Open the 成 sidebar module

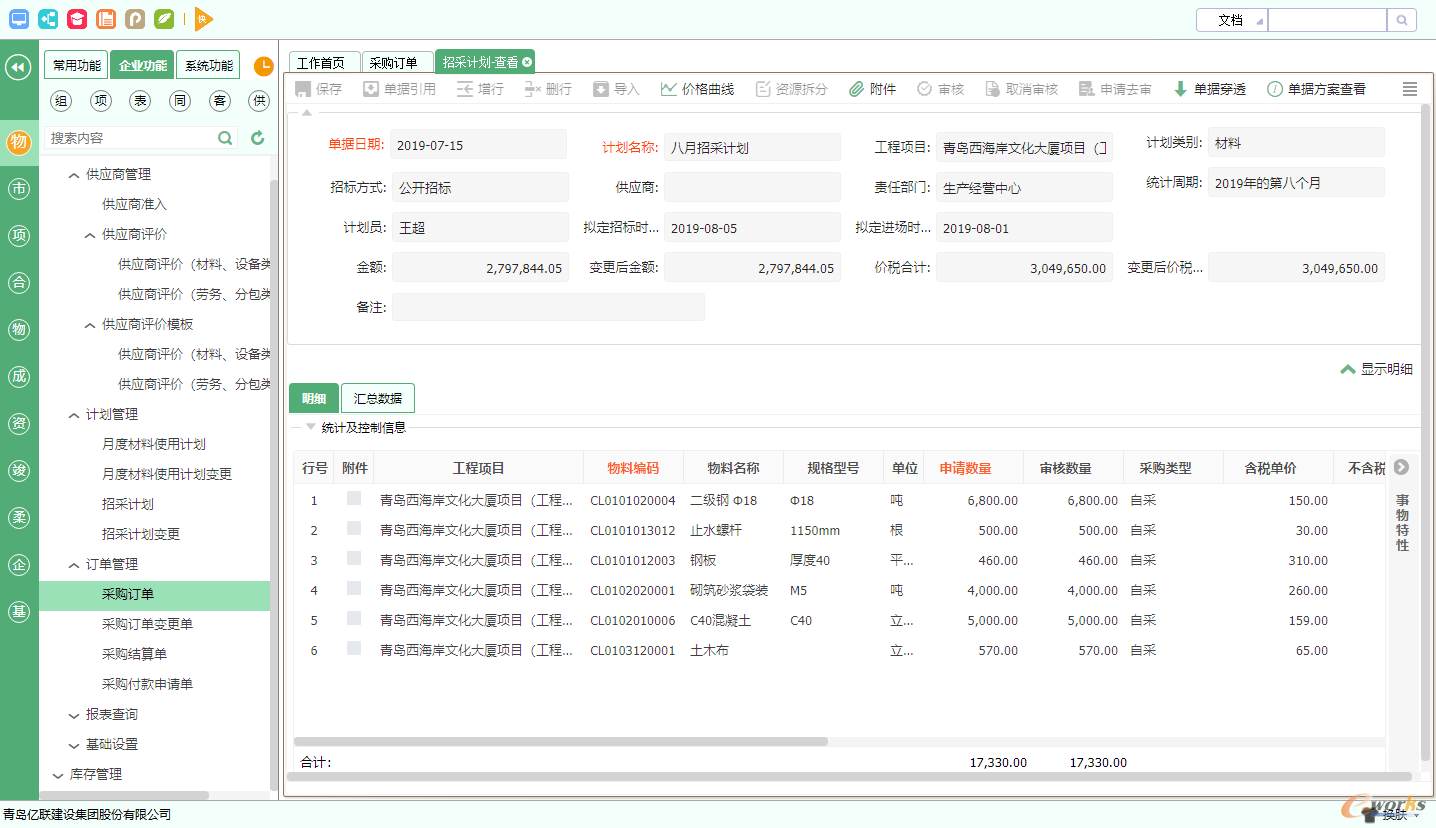18,376
